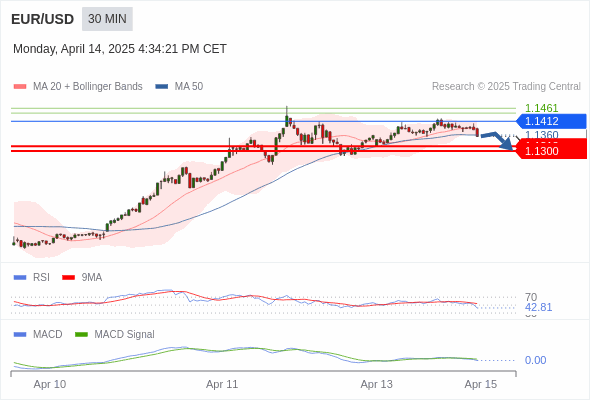Viewport: 590px width, 400px height.
Task: Click the green MACD Signal legend marker
Action: click(x=81, y=335)
